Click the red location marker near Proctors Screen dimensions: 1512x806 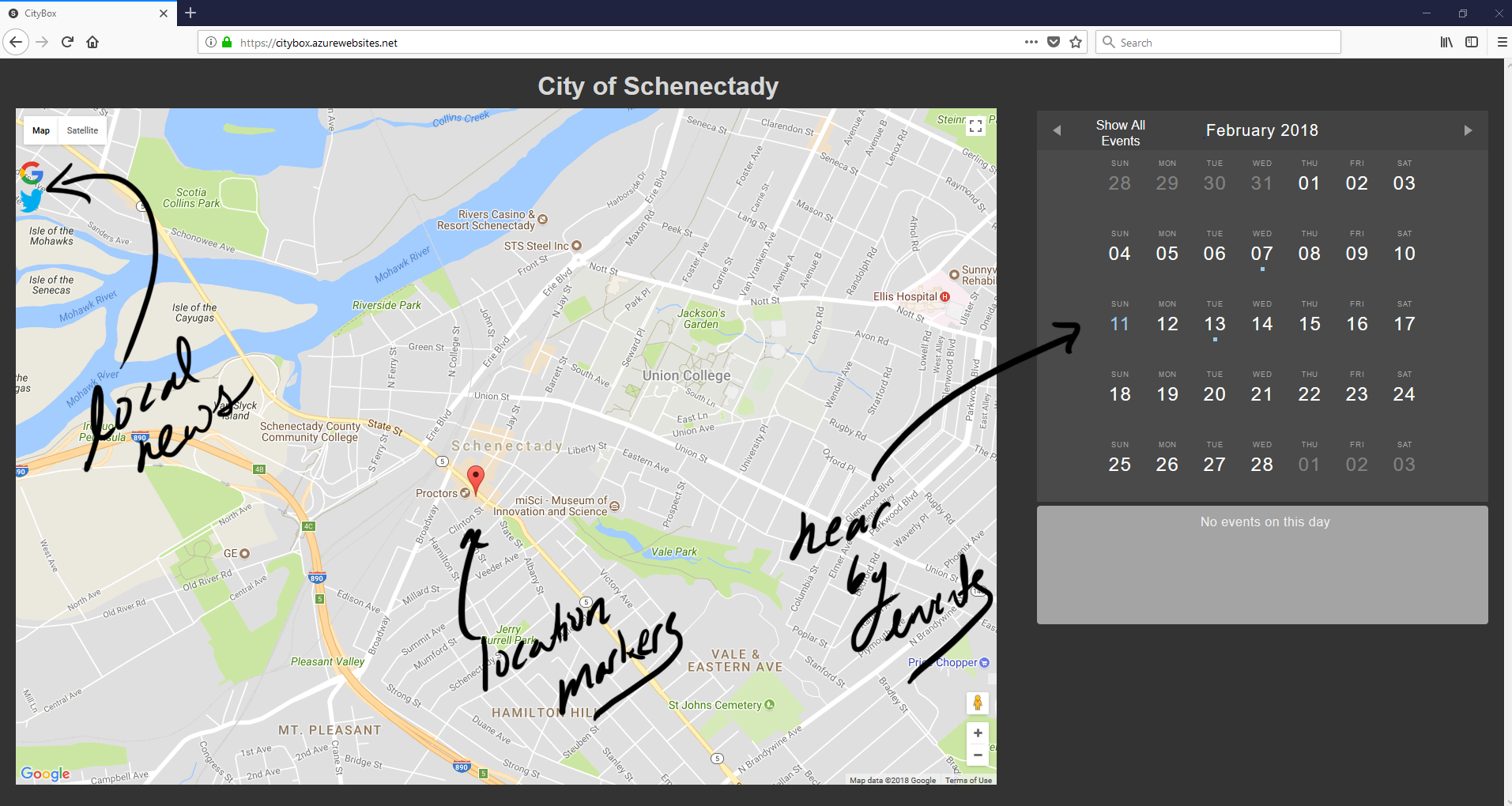coord(476,479)
